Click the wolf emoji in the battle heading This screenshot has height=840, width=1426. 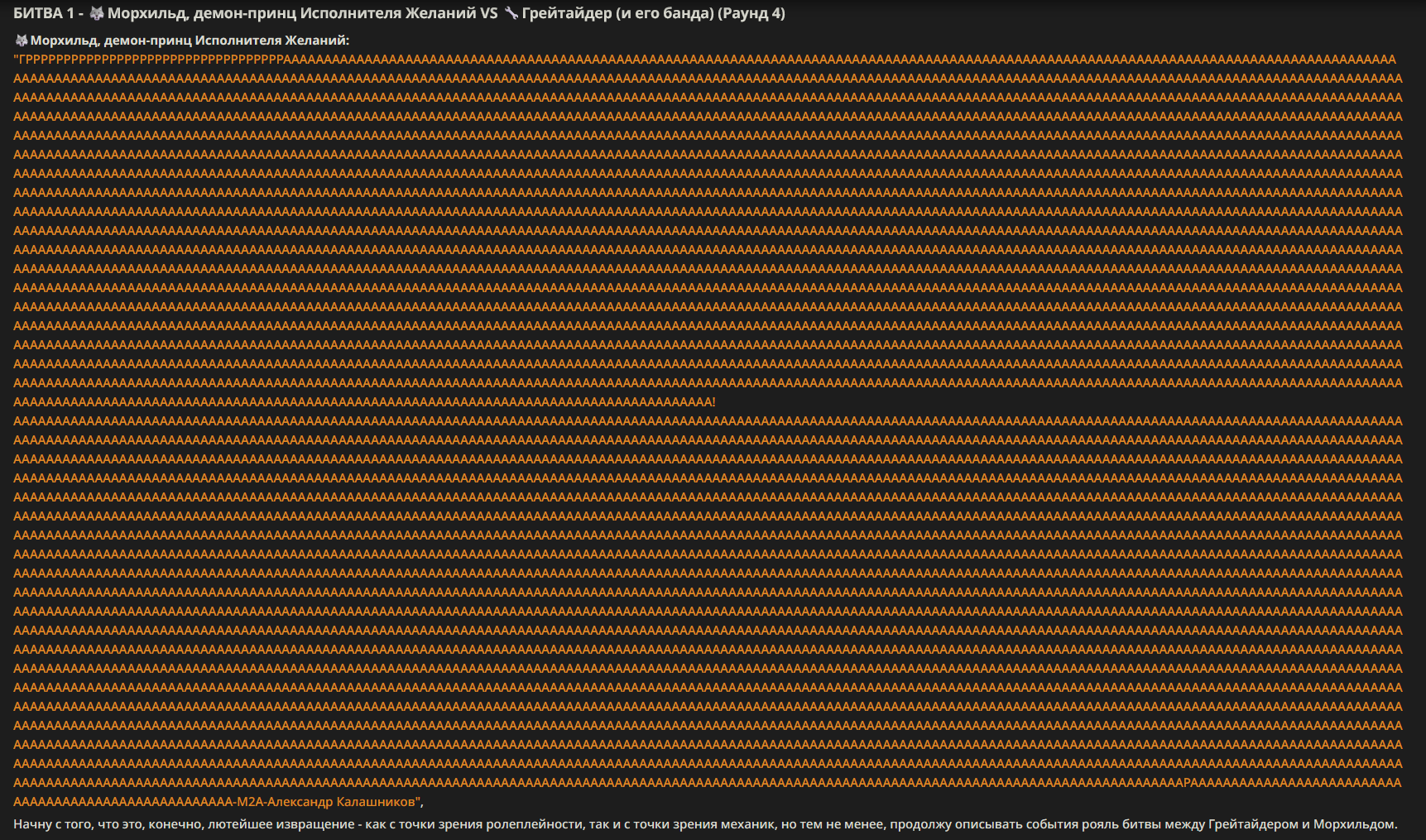[x=97, y=13]
